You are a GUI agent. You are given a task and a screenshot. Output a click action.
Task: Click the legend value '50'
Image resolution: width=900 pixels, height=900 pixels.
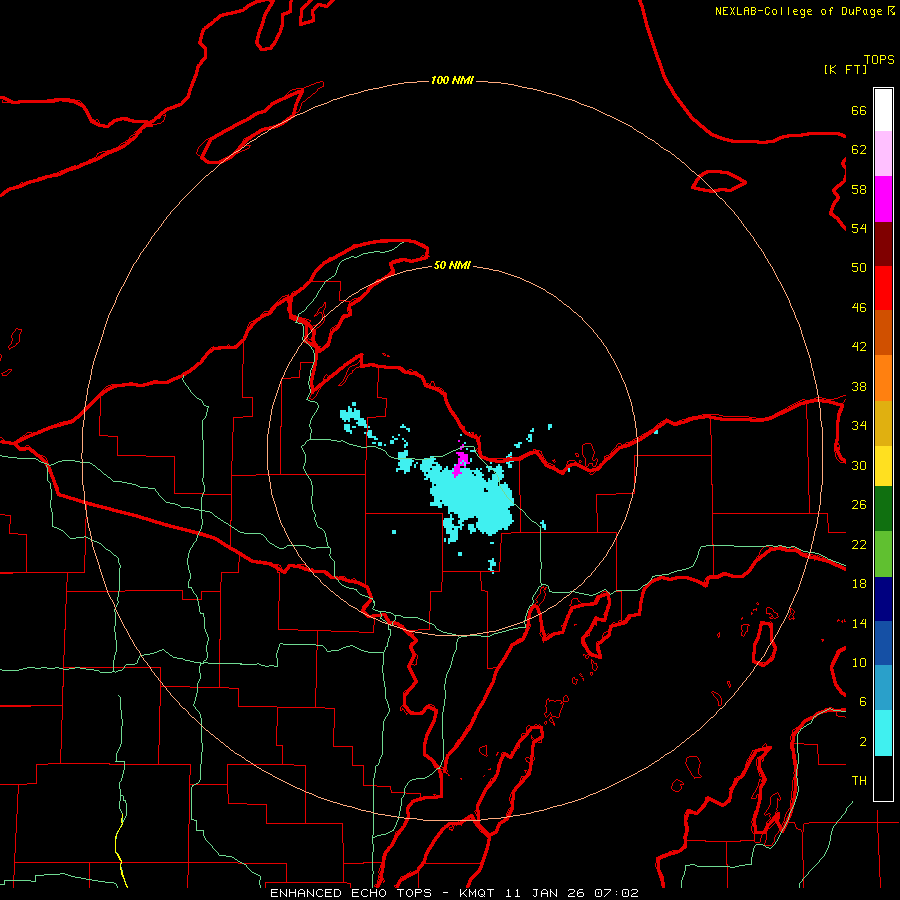[x=859, y=268]
